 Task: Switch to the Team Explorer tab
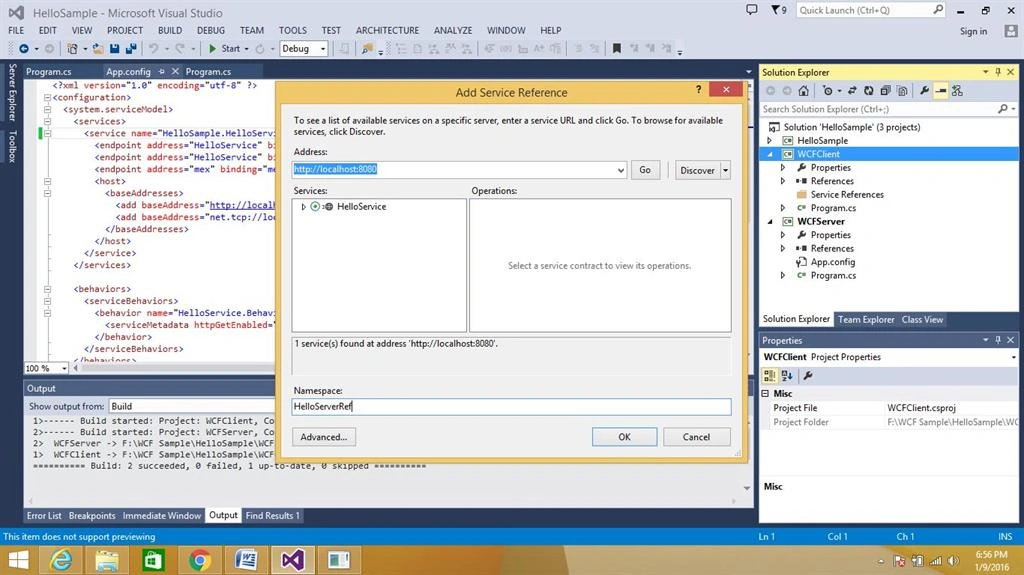[866, 320]
